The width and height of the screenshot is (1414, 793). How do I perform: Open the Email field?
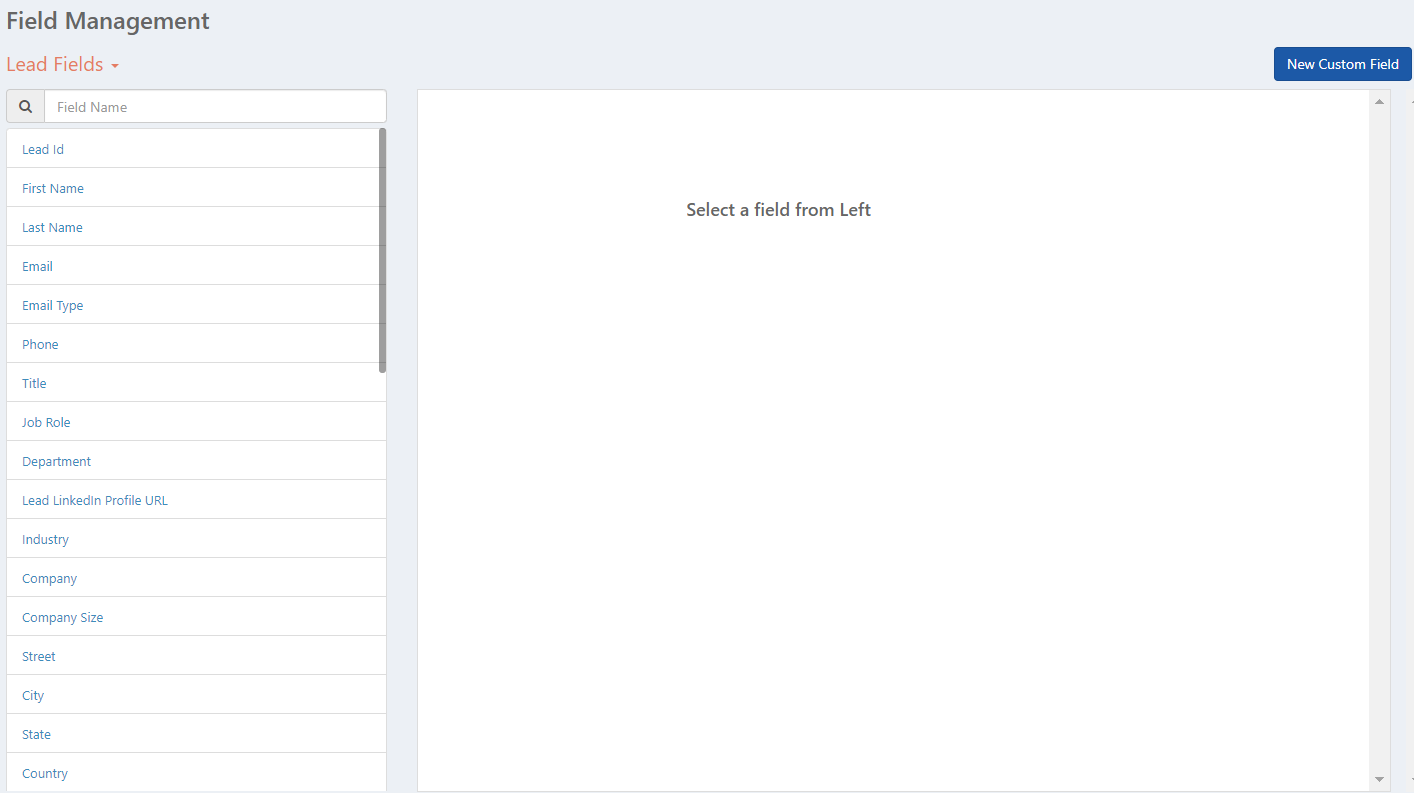pos(196,266)
